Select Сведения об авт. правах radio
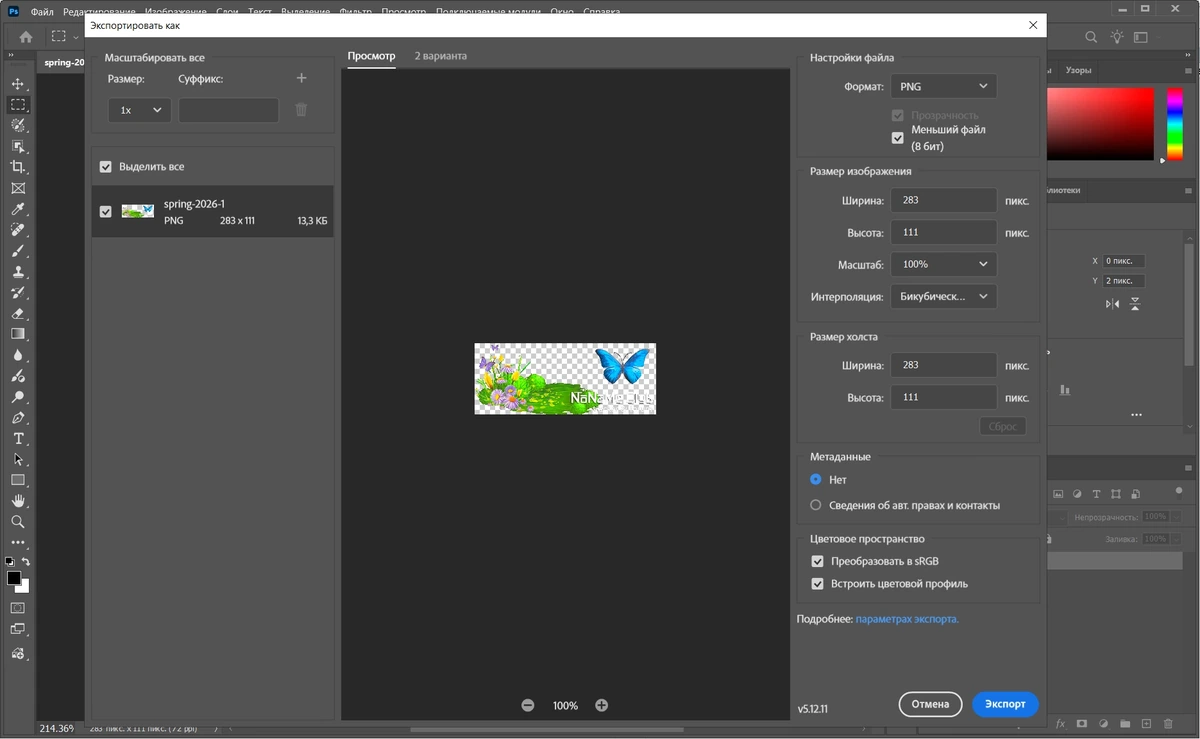Screen dimensions: 1200x739 click(x=816, y=505)
